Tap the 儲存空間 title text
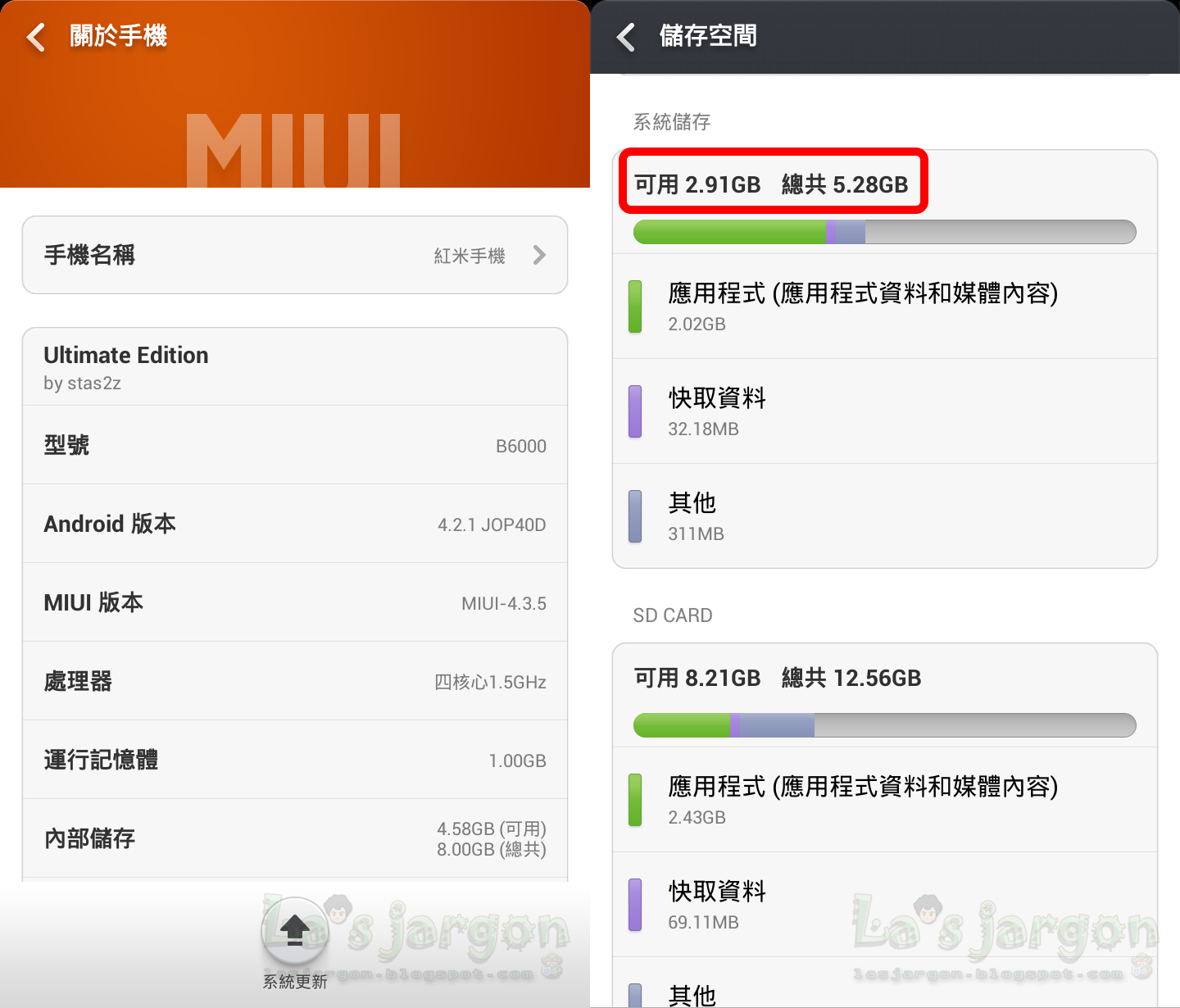This screenshot has width=1180, height=1008. point(708,36)
